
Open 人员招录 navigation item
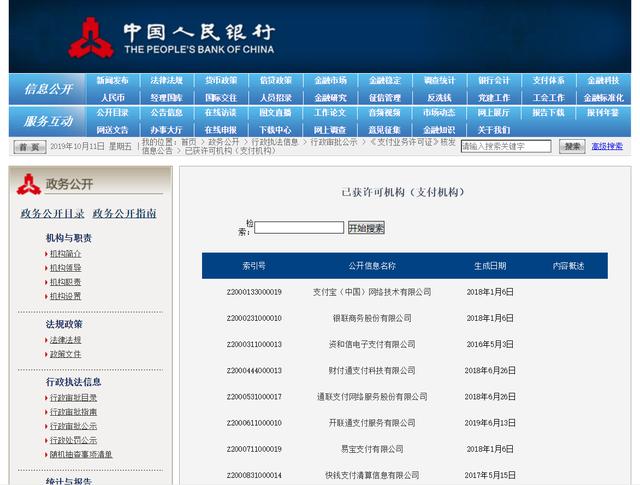(276, 98)
